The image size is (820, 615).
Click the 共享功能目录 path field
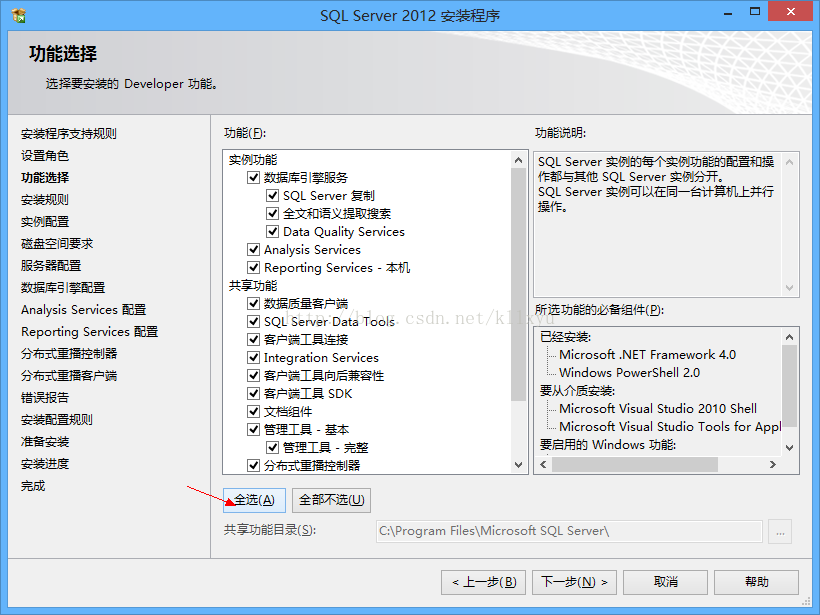pyautogui.click(x=569, y=531)
